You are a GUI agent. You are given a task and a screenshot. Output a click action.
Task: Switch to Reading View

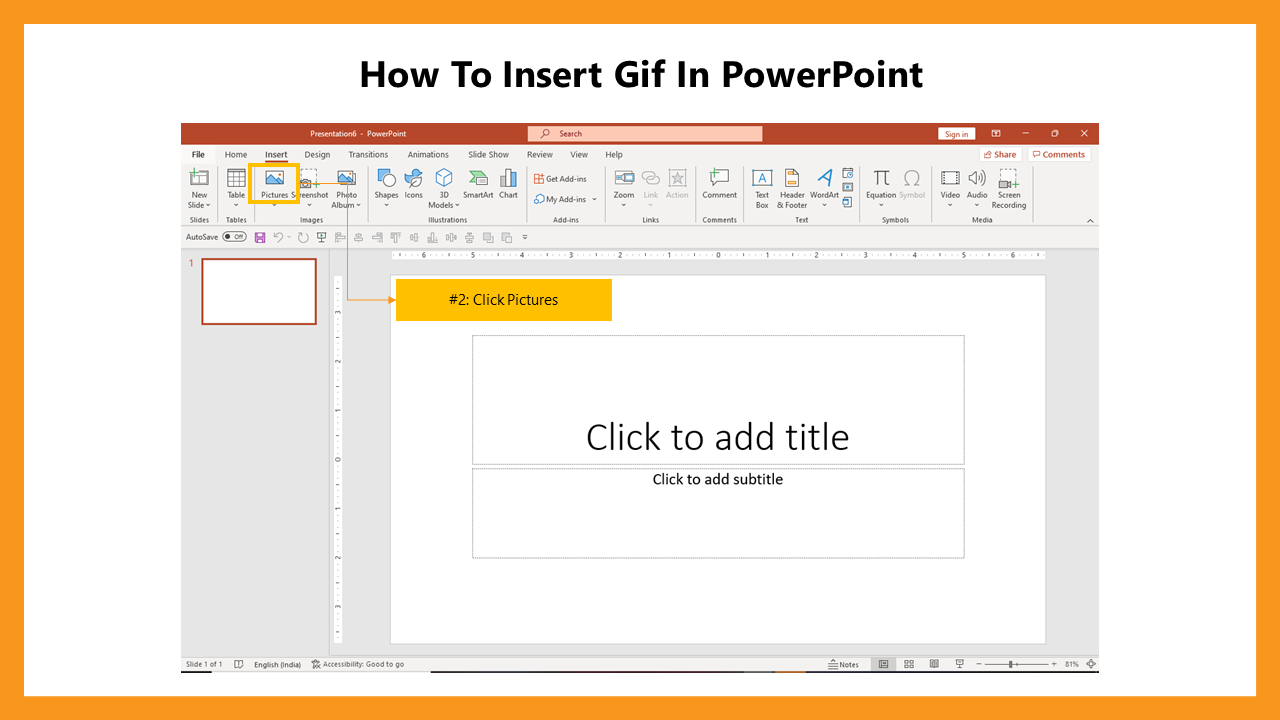pyautogui.click(x=934, y=664)
